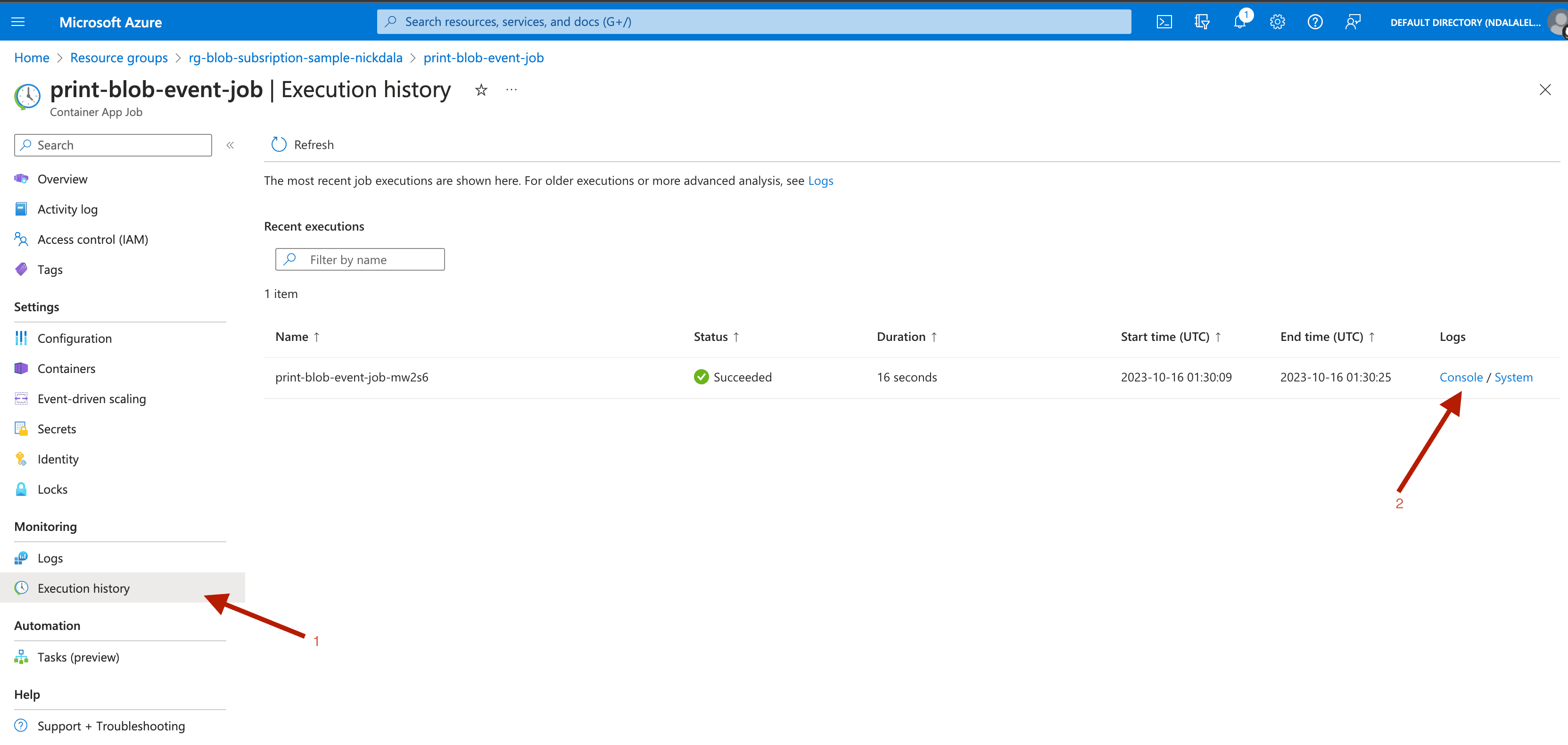The width and height of the screenshot is (1568, 745).
Task: Click the Containers icon
Action: tap(21, 368)
